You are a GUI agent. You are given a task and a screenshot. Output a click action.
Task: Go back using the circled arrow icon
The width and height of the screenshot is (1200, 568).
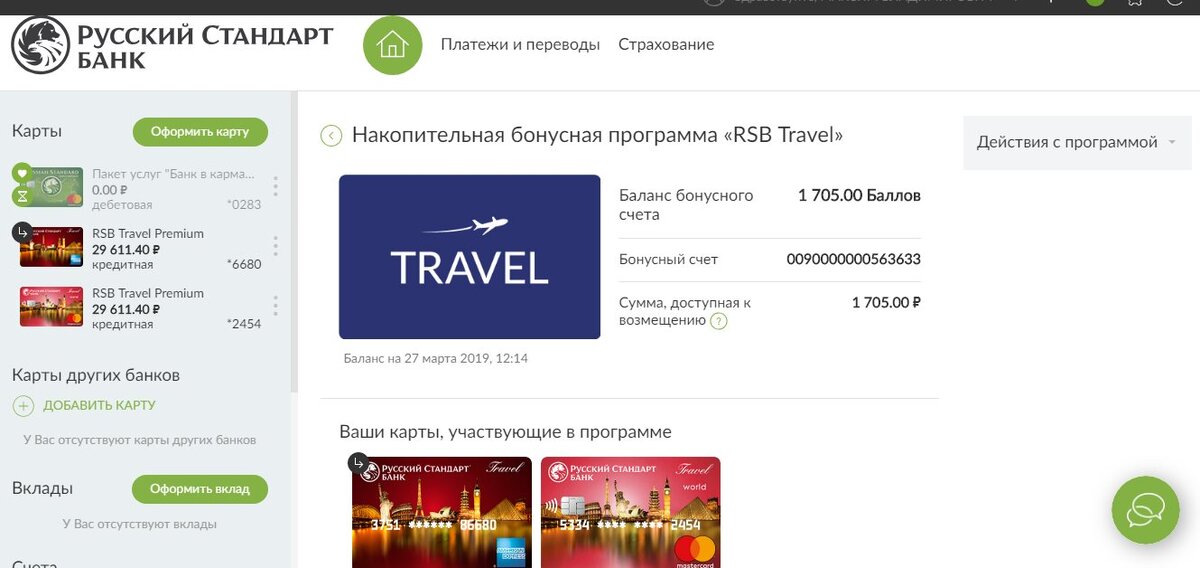click(331, 136)
